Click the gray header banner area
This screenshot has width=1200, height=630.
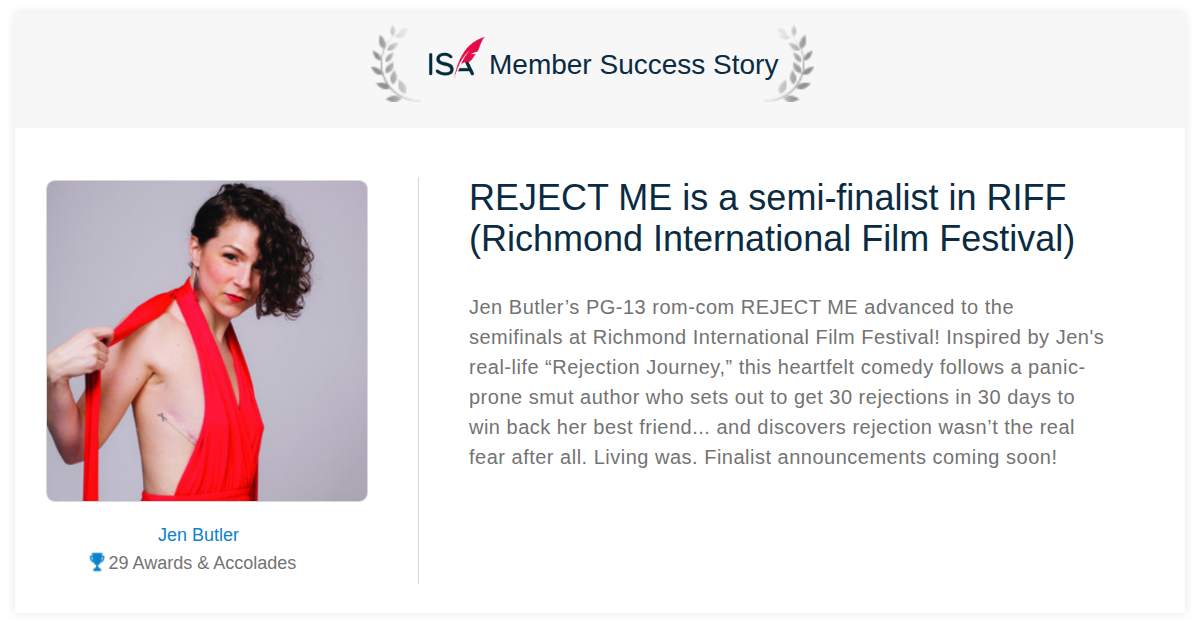pyautogui.click(x=600, y=71)
